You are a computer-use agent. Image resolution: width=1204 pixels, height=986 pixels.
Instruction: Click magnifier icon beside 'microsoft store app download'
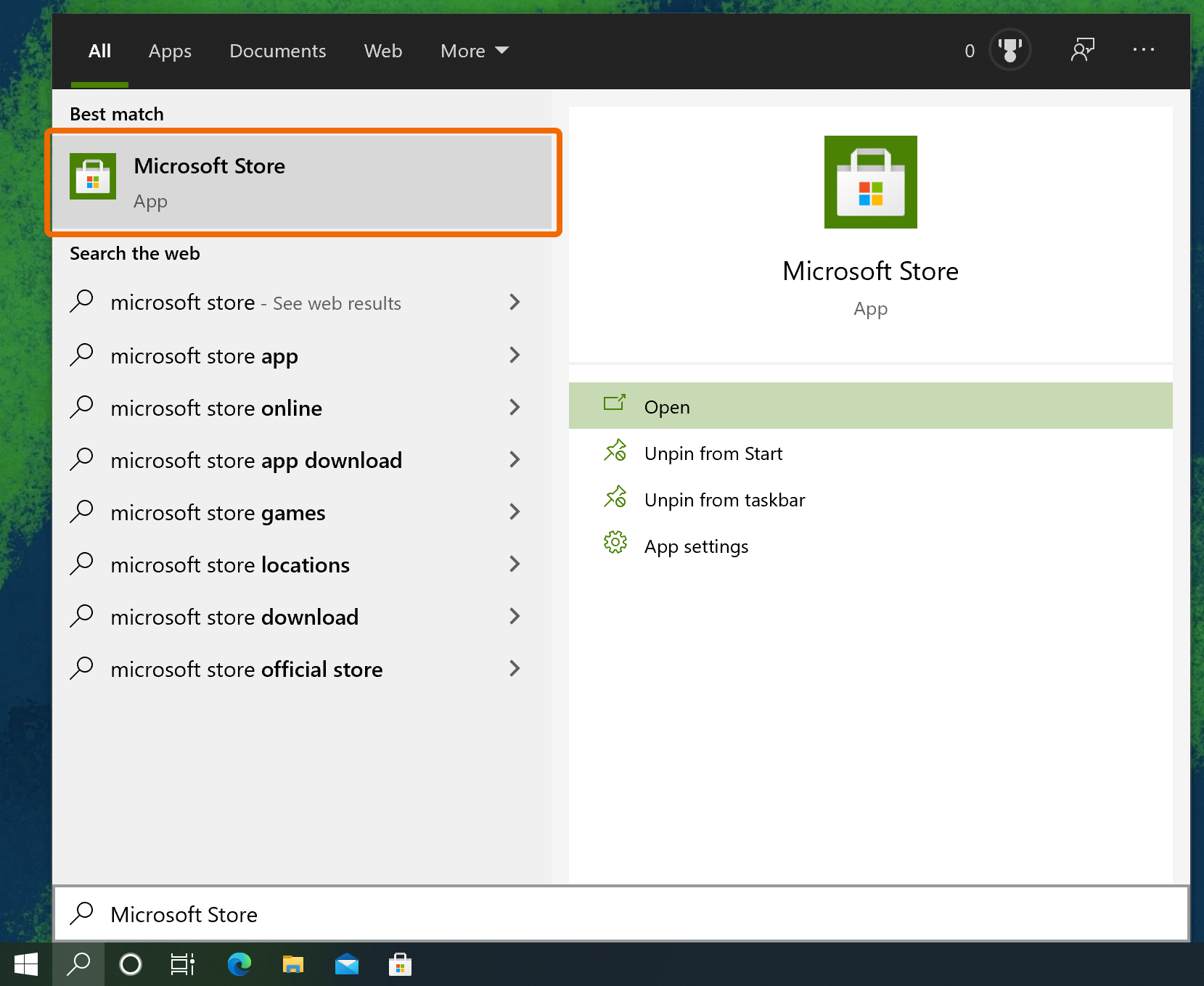click(81, 459)
